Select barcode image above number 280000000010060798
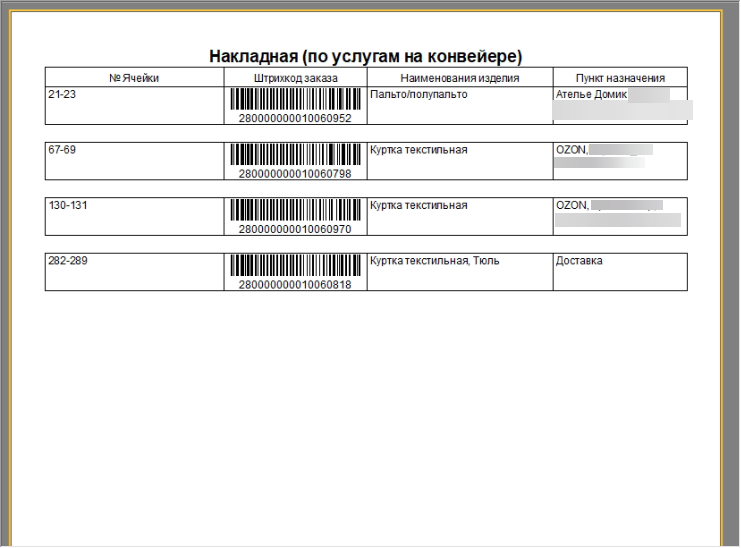Image resolution: width=741 pixels, height=548 pixels. tap(295, 155)
